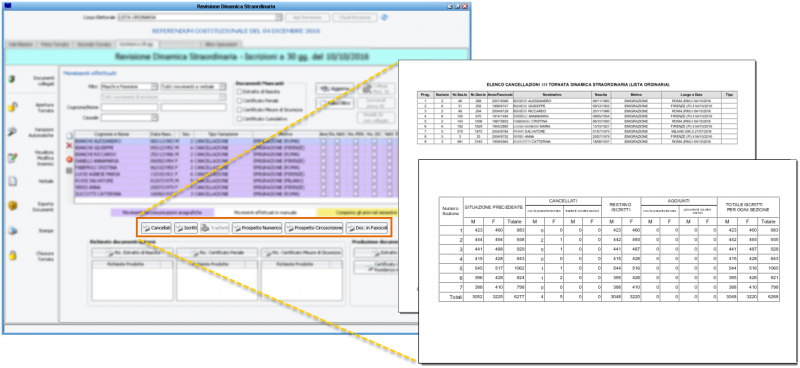Toggle first checkbox in BIANCHI GIUSEPPE row
This screenshot has width=800, height=368.
tap(323, 148)
